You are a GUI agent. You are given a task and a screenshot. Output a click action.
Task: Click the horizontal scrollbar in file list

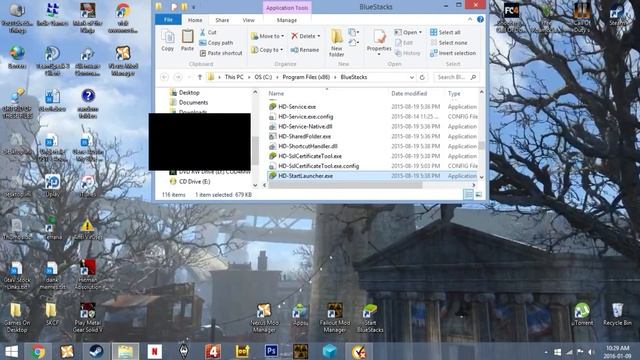point(345,185)
